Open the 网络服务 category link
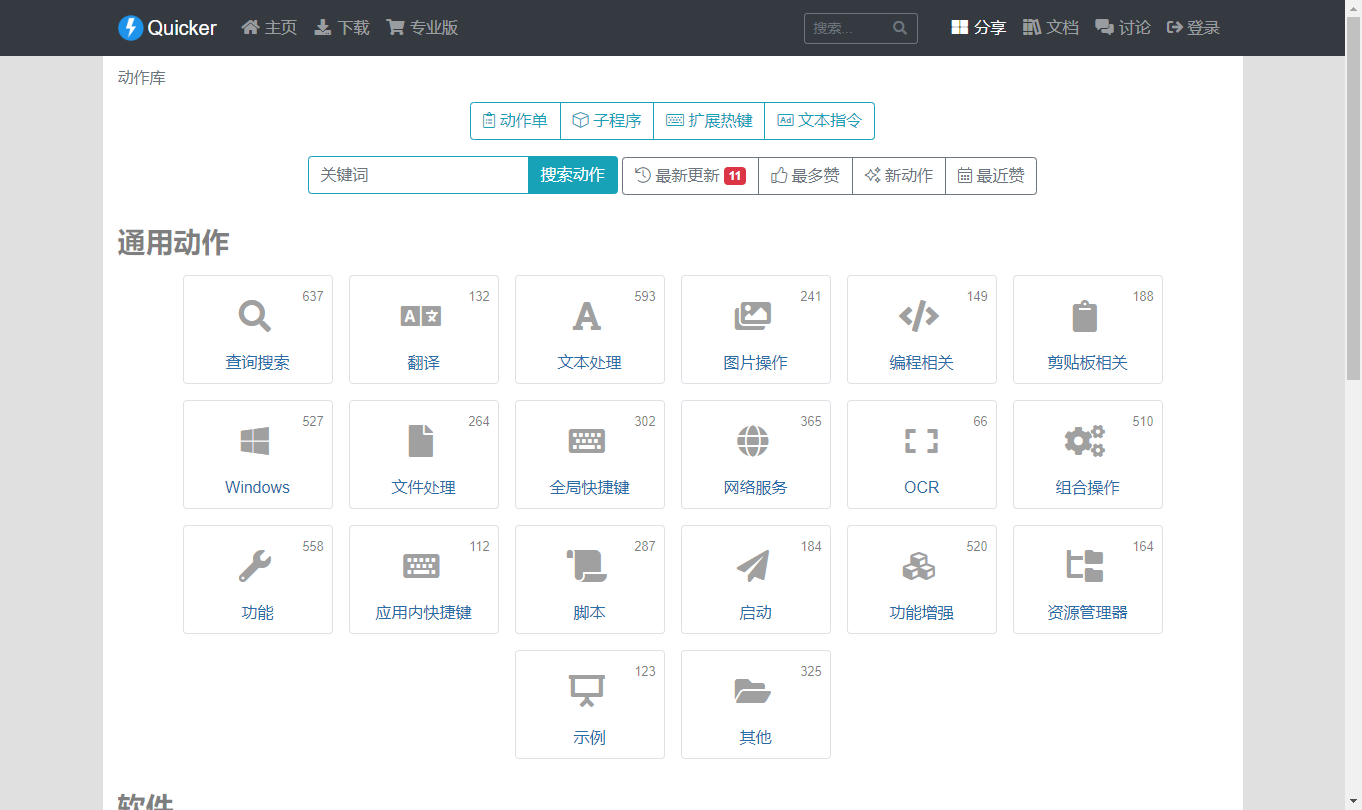 [756, 487]
